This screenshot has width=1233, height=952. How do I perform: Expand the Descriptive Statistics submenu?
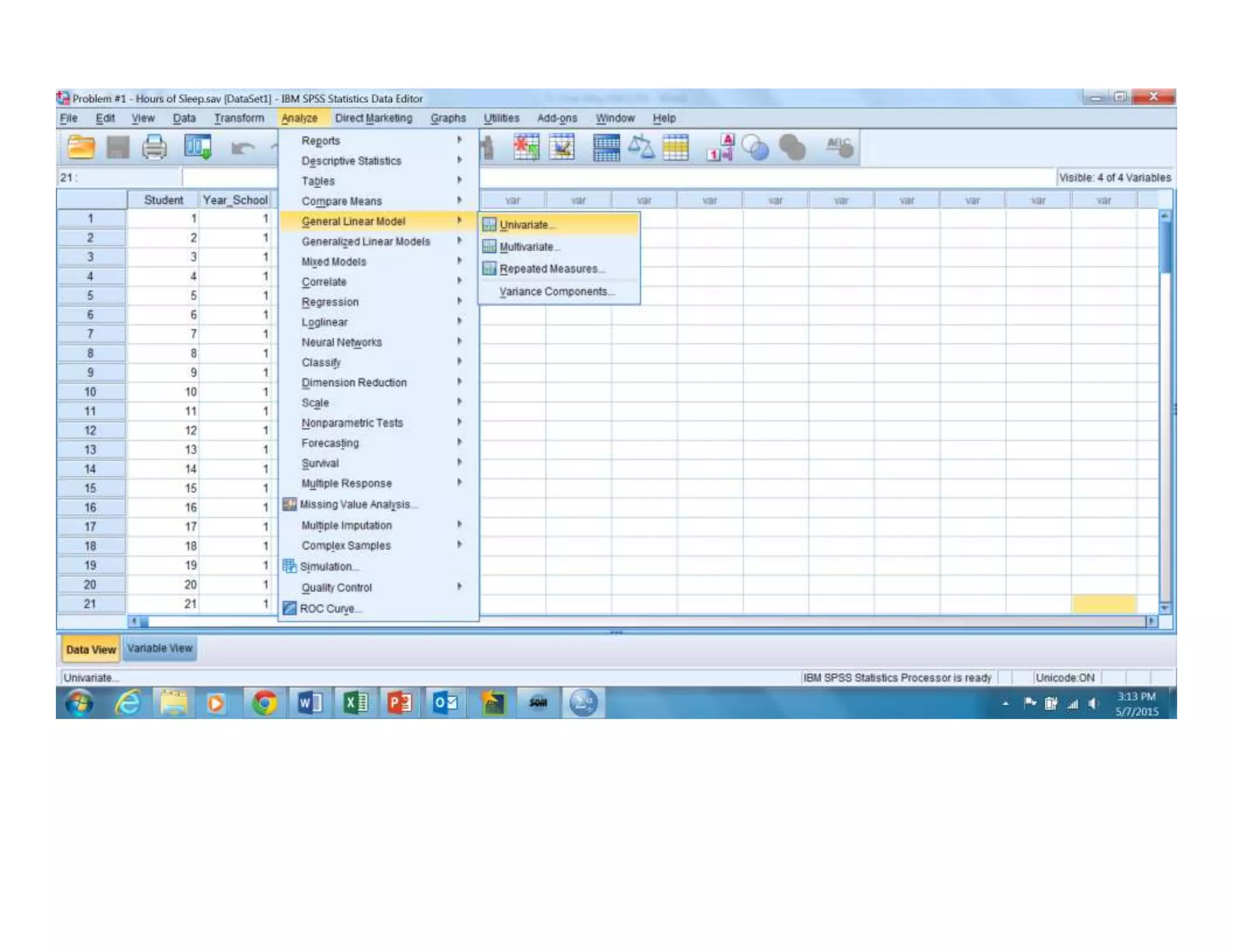(351, 161)
